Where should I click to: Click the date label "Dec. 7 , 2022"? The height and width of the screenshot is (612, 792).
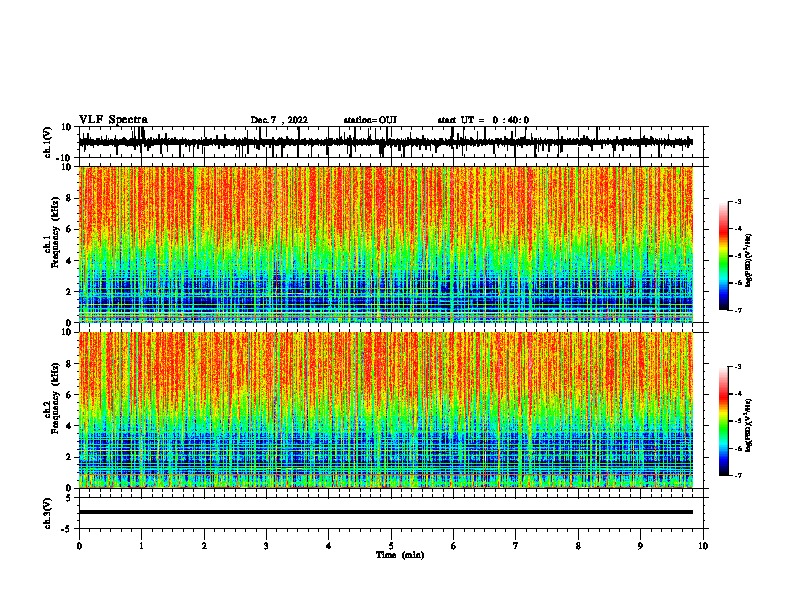(x=279, y=120)
